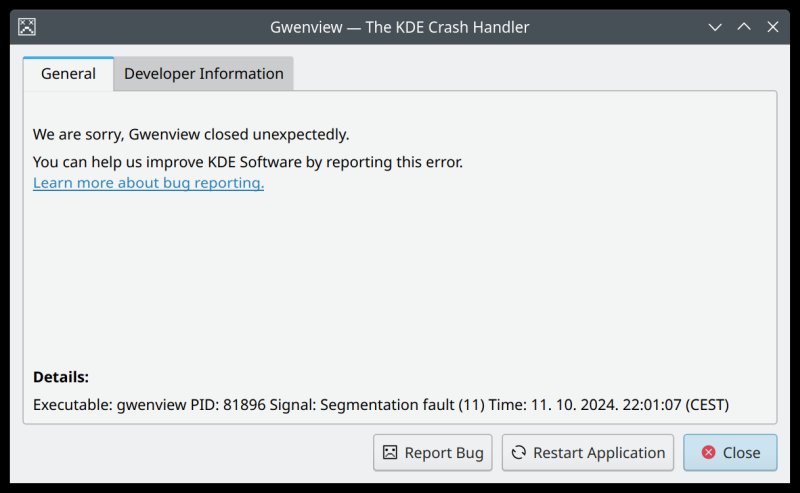This screenshot has height=493, width=800.
Task: Maximize the crash handler window
Action: coord(743,27)
